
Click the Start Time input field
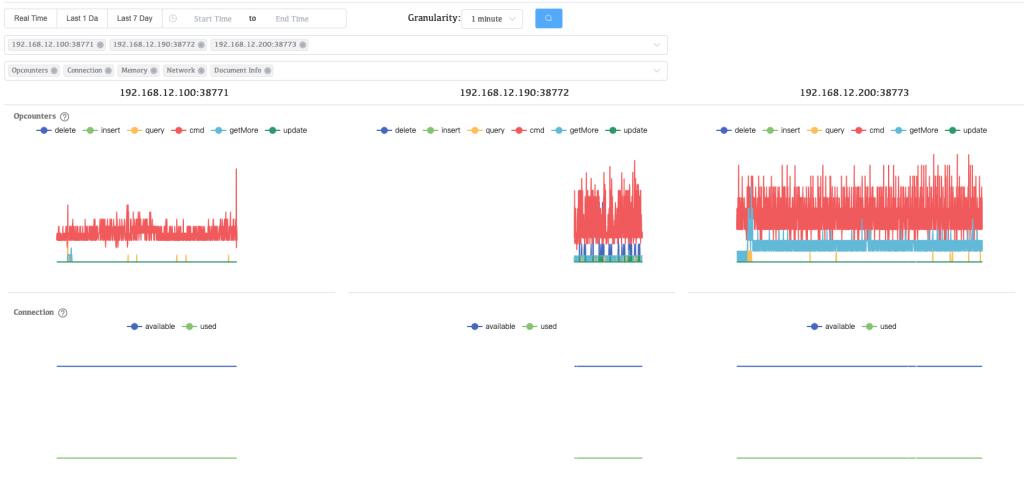(211, 19)
